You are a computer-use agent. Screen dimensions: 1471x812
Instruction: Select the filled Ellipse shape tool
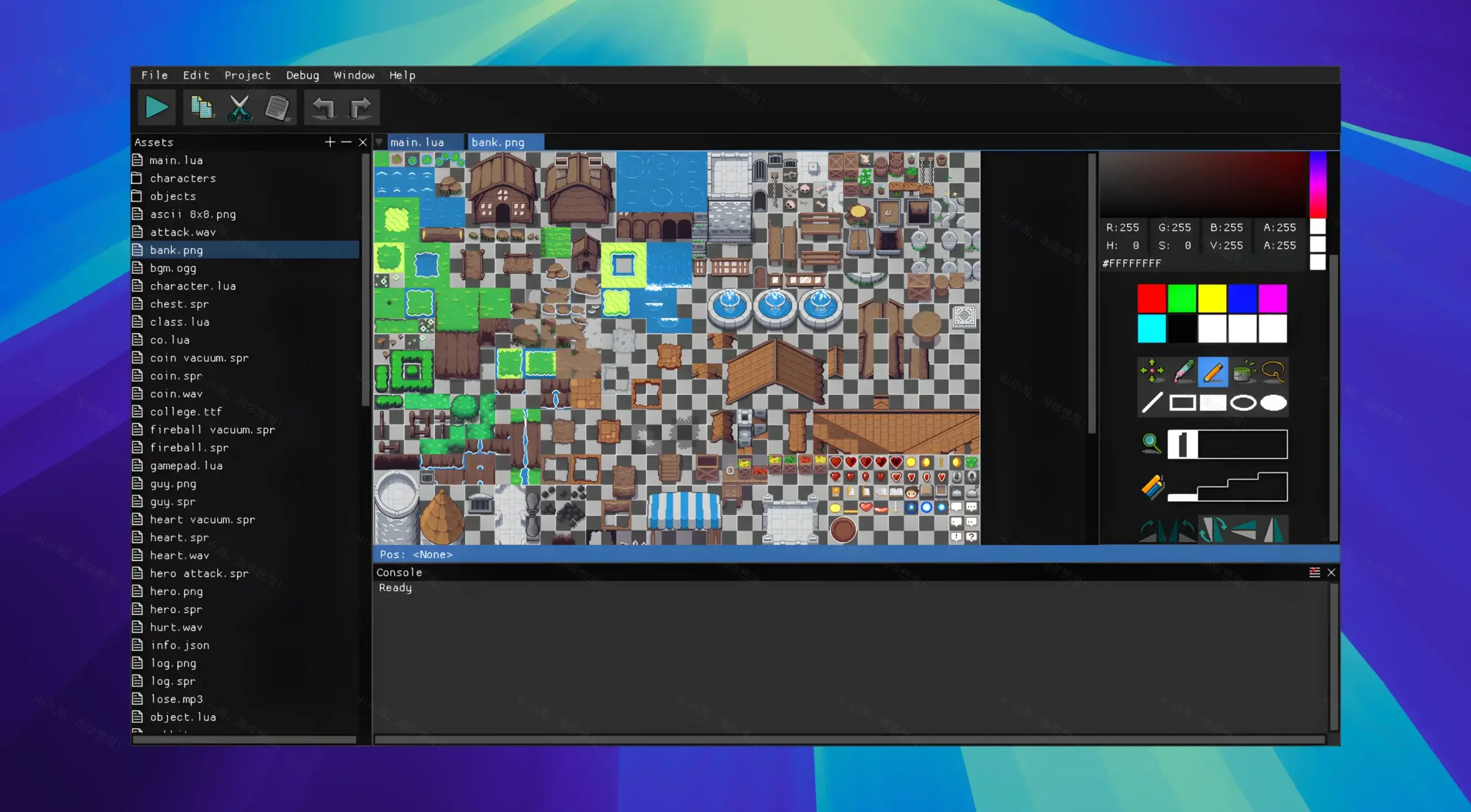[1274, 403]
